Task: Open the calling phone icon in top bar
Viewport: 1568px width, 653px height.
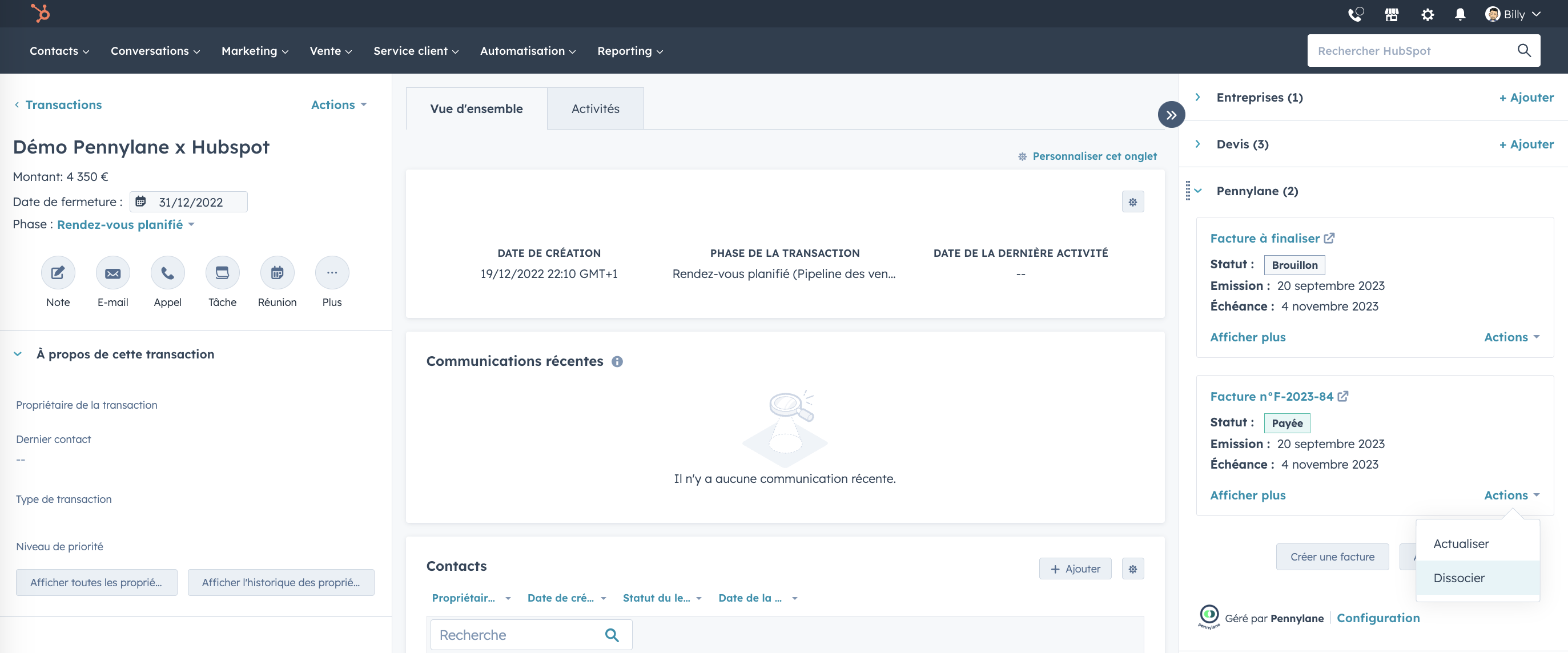Action: [1356, 14]
